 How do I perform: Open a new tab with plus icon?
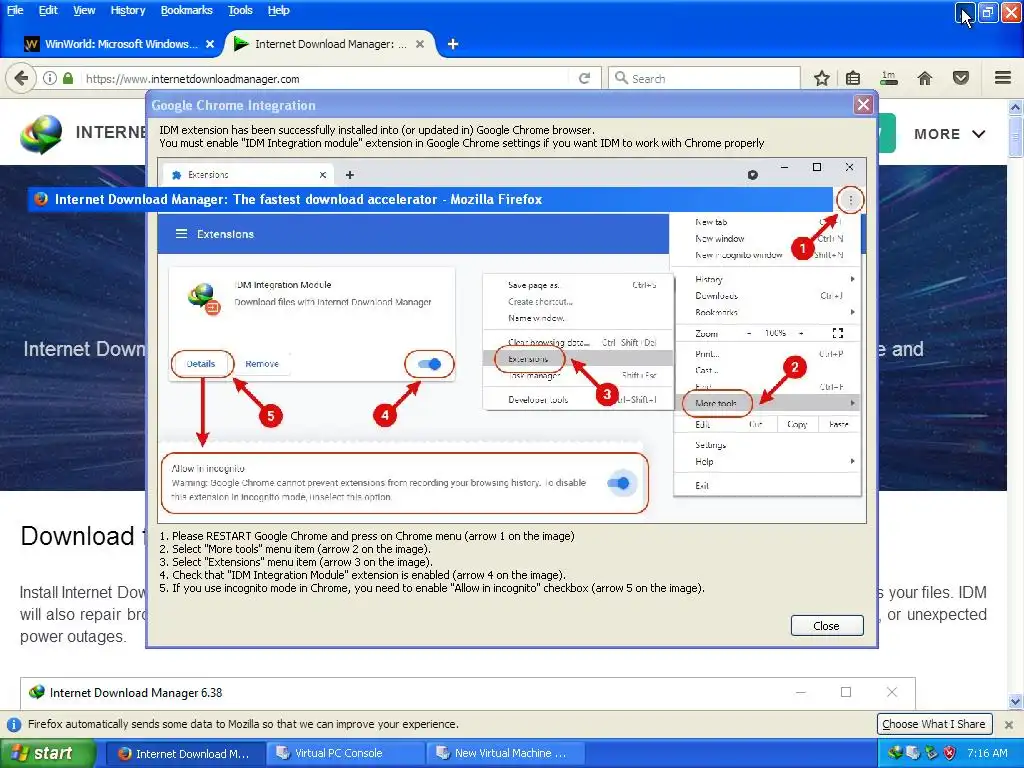pos(453,44)
